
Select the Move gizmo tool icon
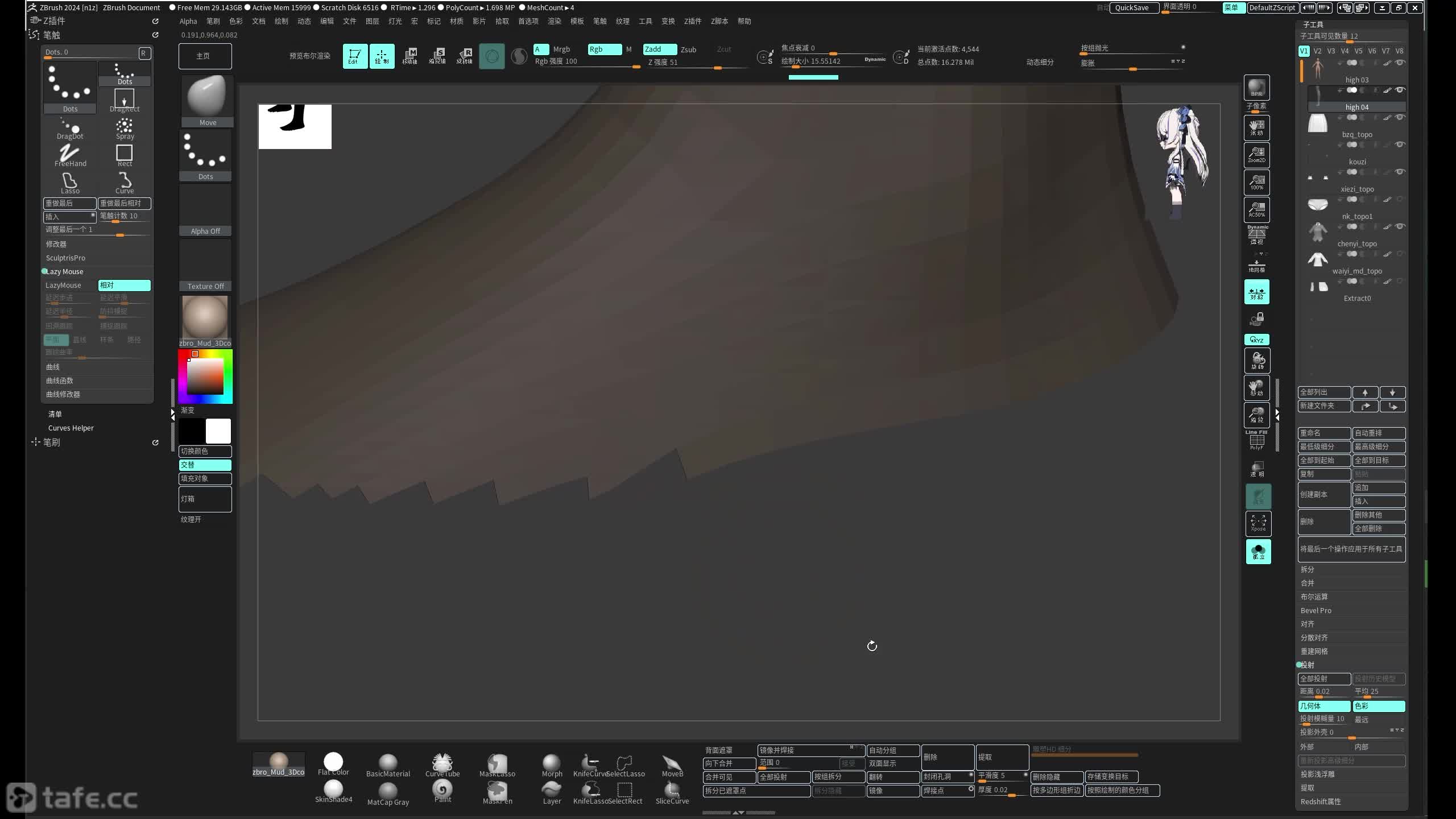410,56
